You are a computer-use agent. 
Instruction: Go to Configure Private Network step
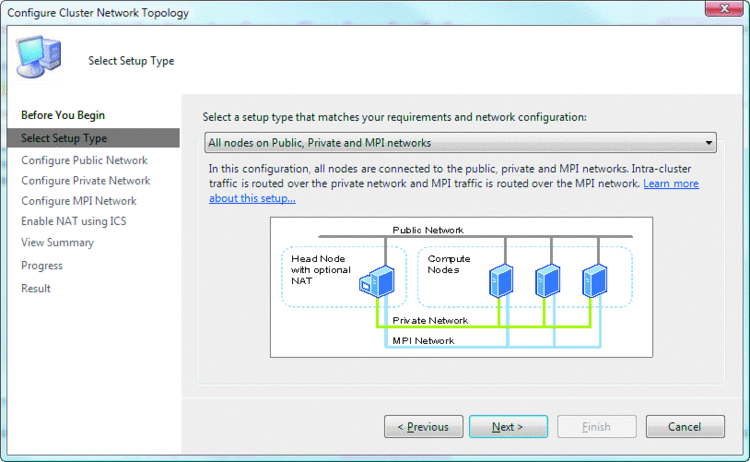click(x=86, y=180)
